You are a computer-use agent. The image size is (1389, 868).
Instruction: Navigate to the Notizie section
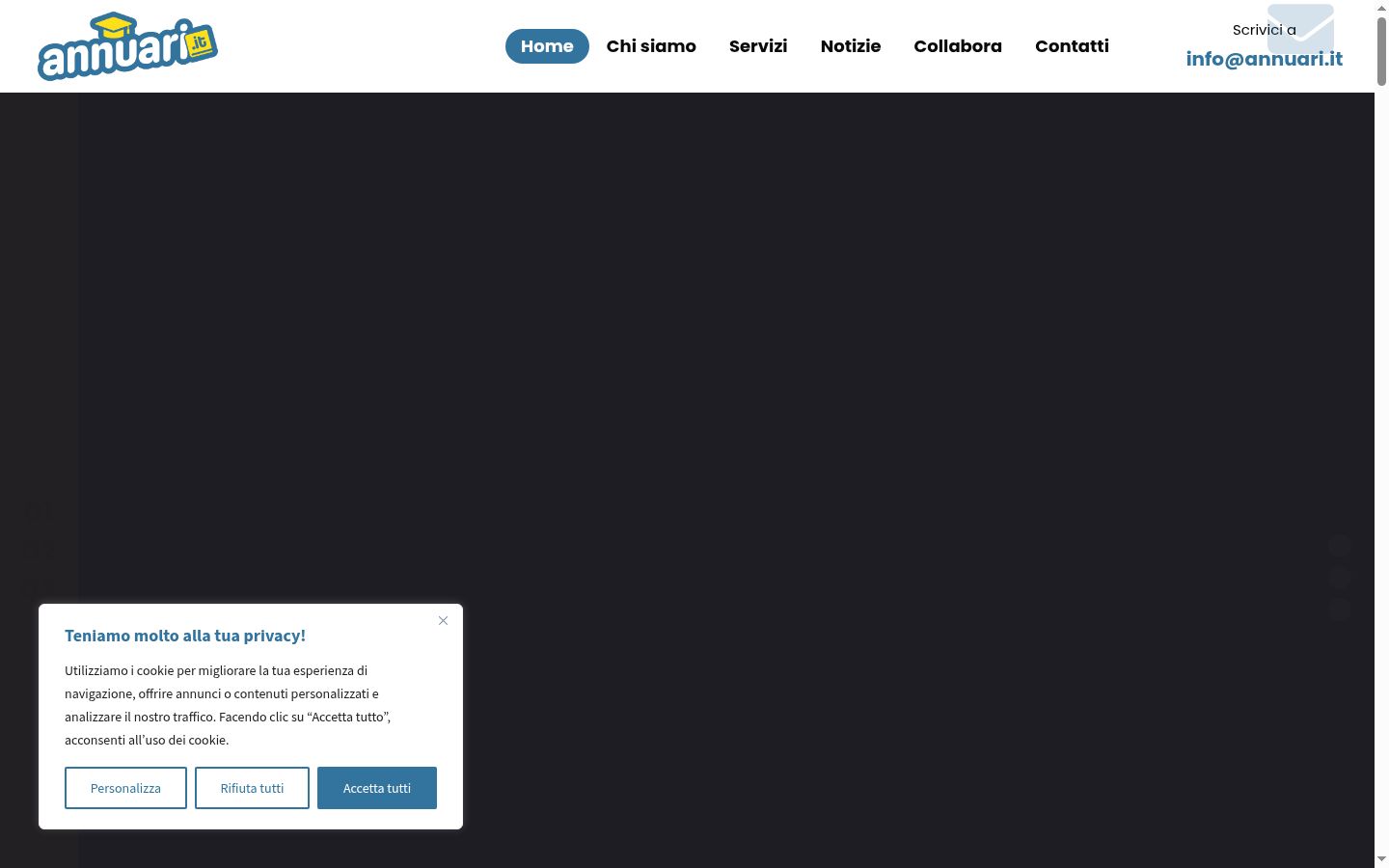pyautogui.click(x=851, y=46)
